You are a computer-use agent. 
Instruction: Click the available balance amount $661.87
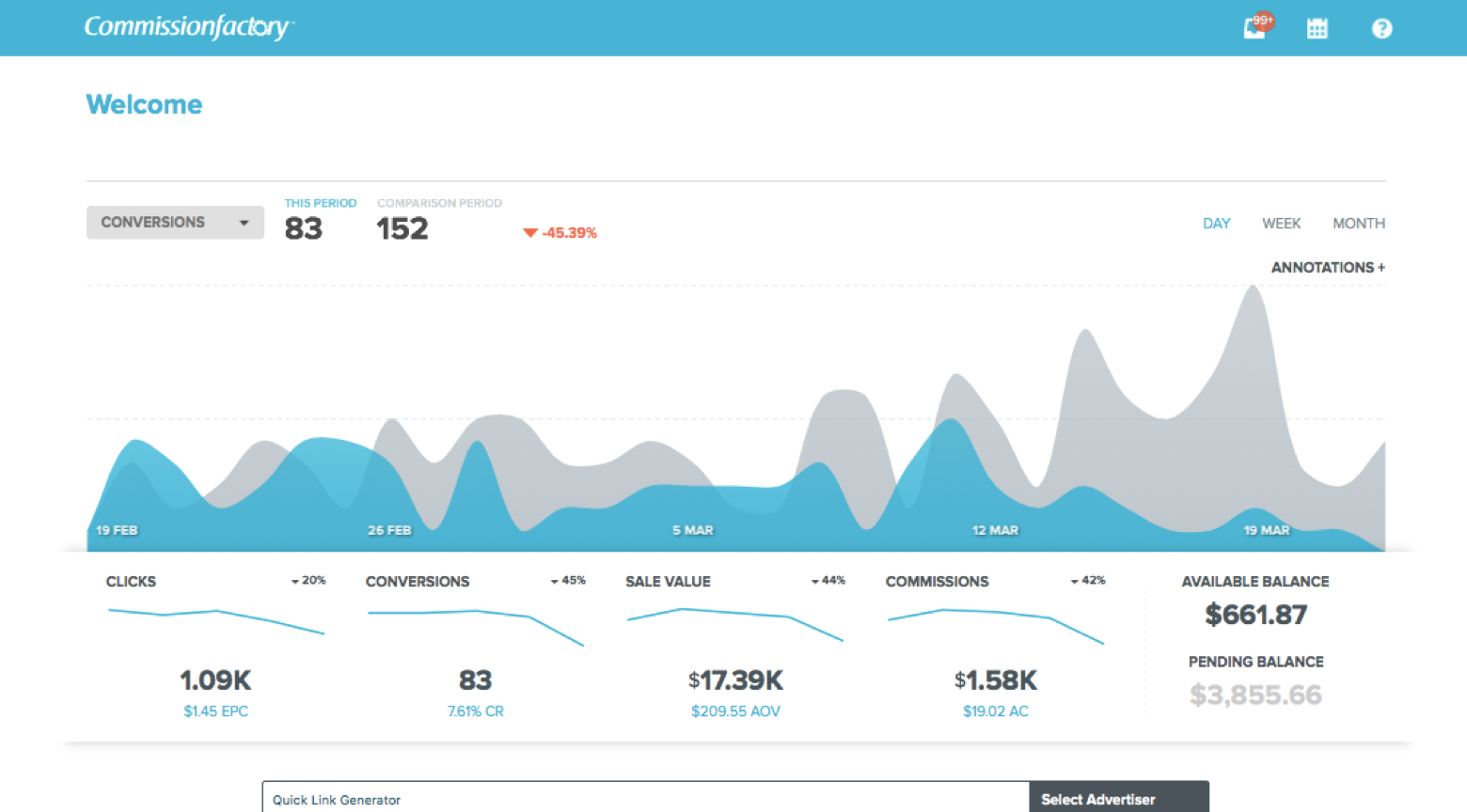(1255, 616)
